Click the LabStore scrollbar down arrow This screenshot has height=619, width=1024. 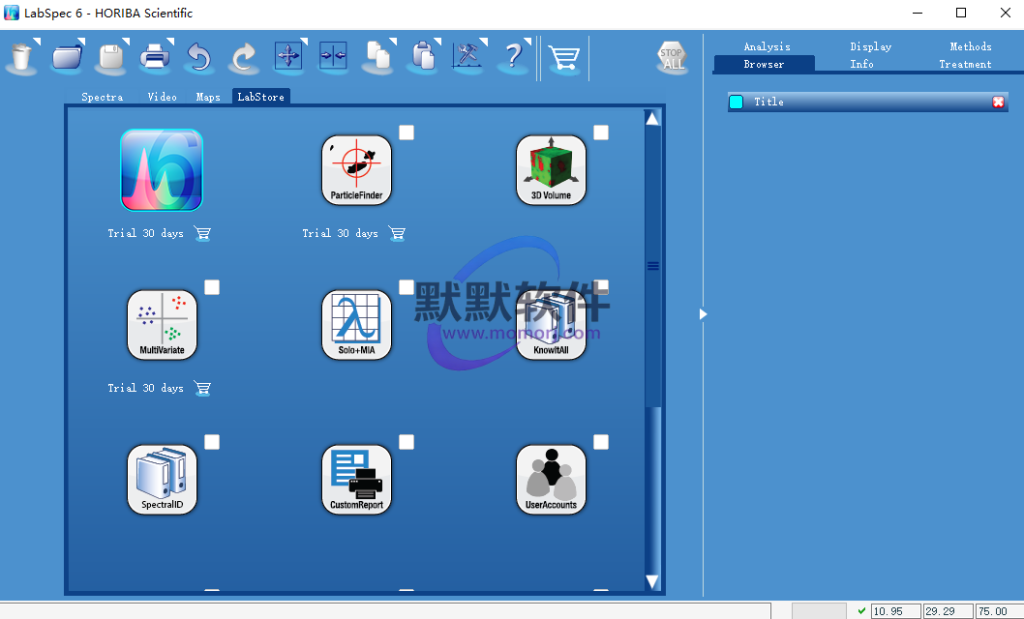click(652, 581)
